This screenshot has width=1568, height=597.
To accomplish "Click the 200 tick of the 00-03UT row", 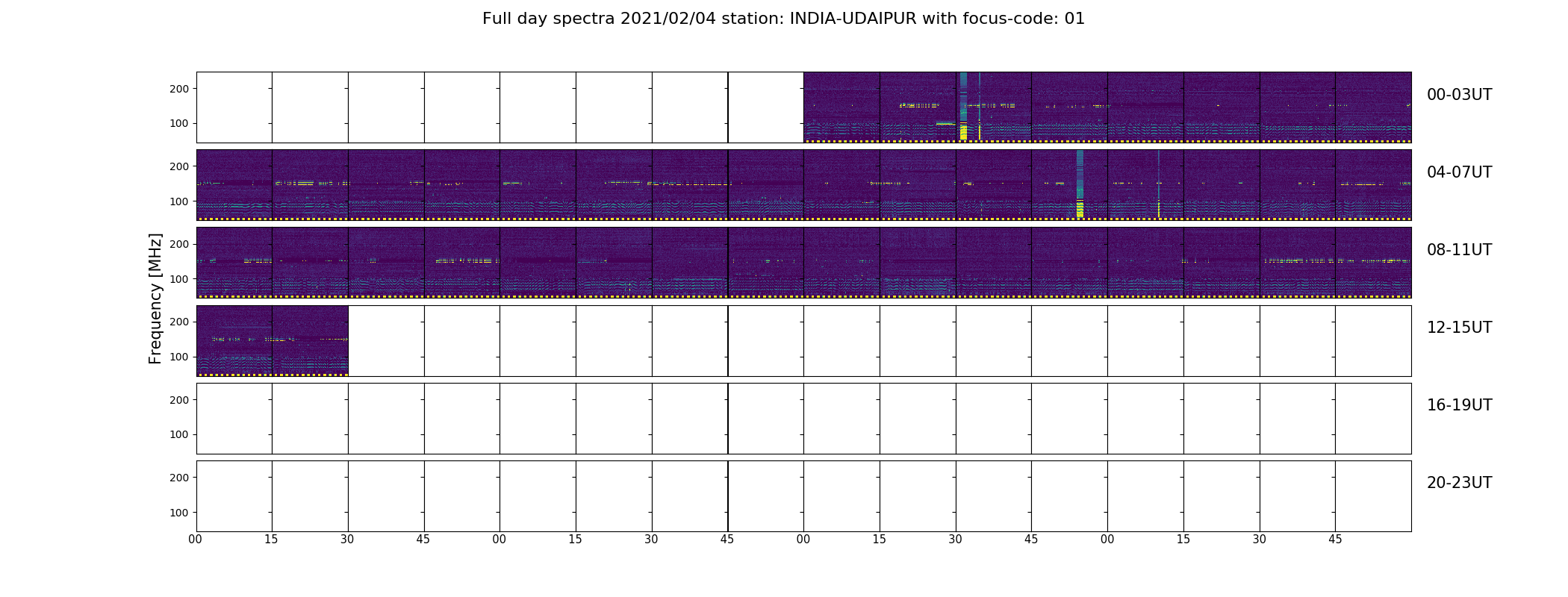I will (x=179, y=89).
